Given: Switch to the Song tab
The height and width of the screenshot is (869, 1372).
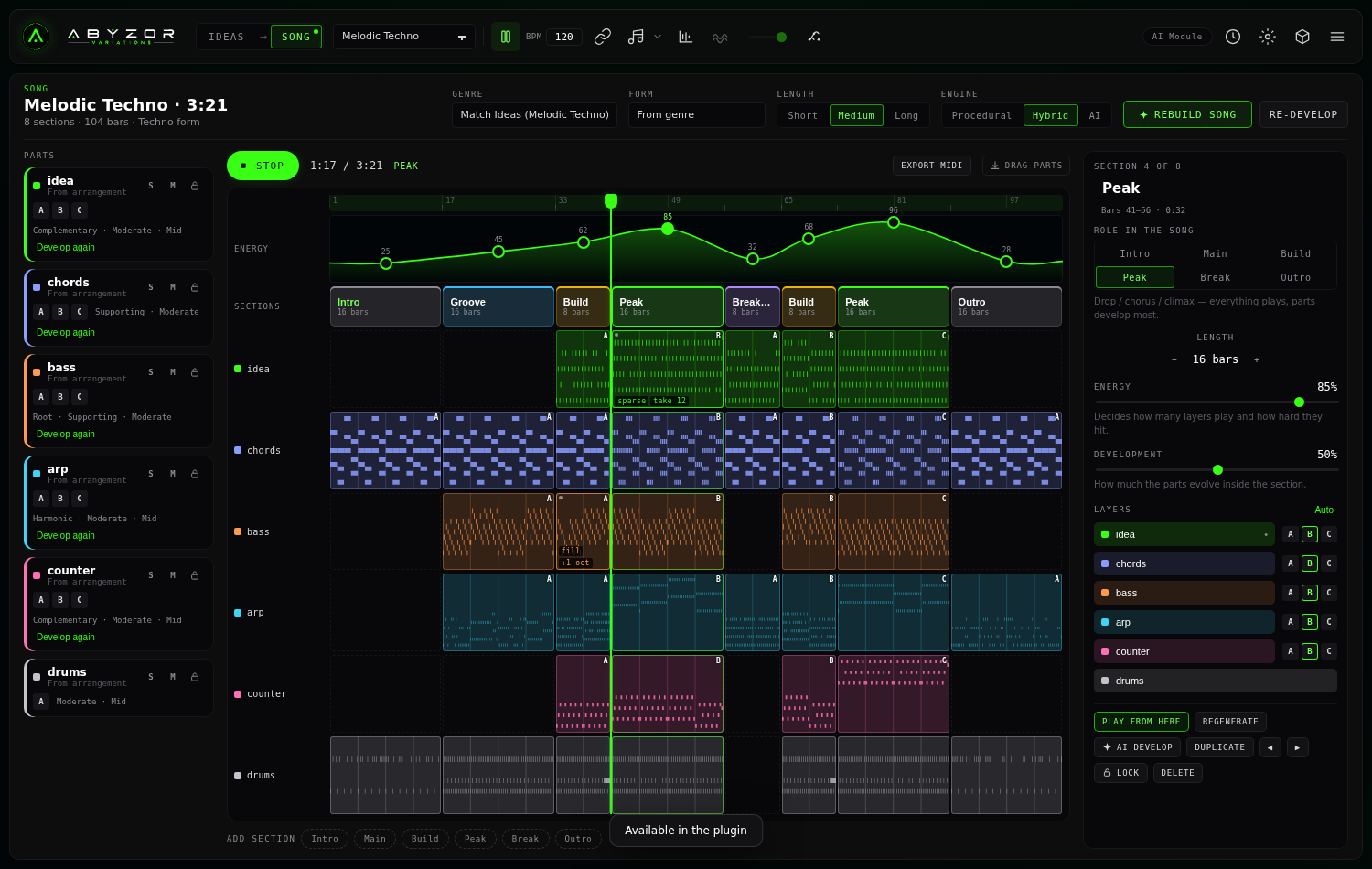Looking at the screenshot, I should click(x=296, y=37).
